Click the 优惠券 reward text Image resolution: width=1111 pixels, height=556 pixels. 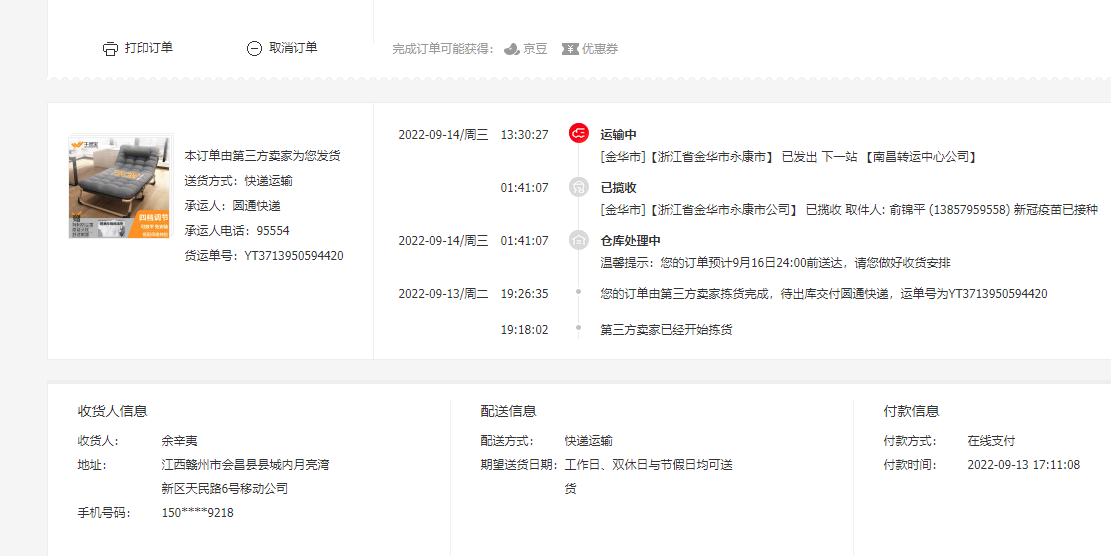click(600, 49)
